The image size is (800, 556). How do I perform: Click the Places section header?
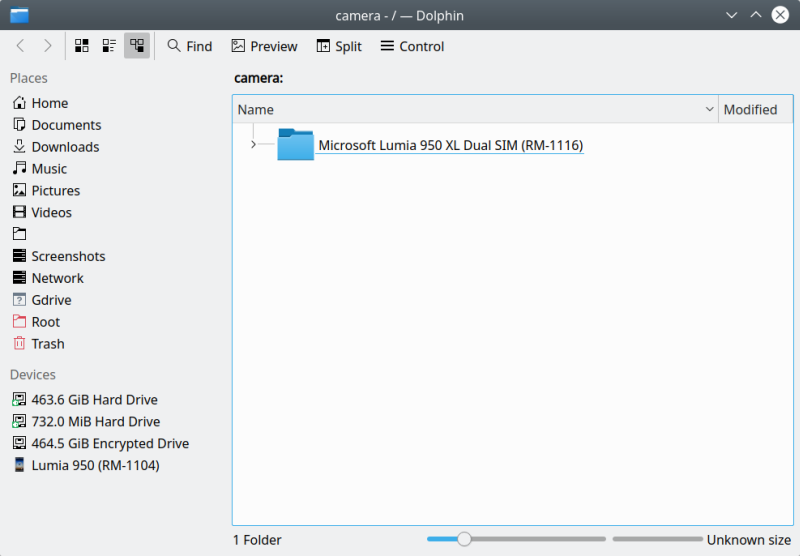click(29, 78)
